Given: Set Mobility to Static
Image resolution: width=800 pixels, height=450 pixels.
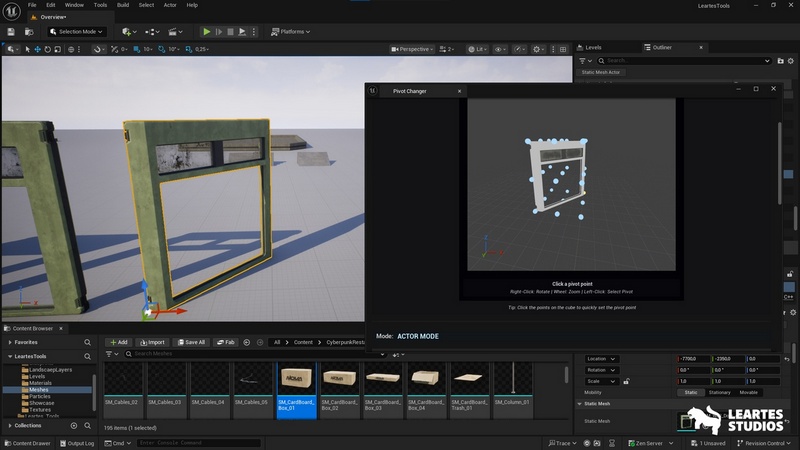Looking at the screenshot, I should click(690, 392).
